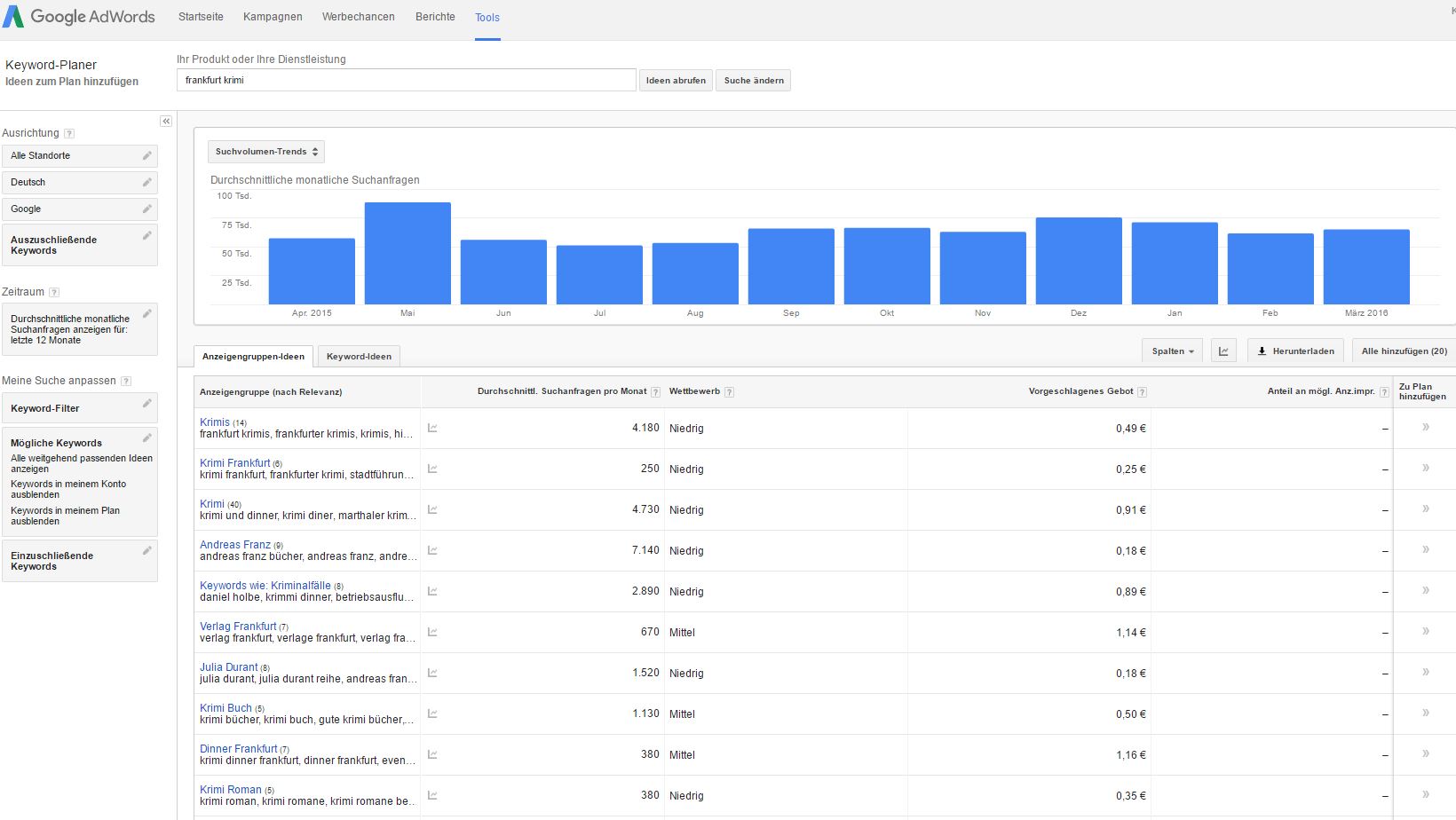Click Keywords in meinem Konto ausblenden
Viewport: 1456px width, 820px height.
68,489
